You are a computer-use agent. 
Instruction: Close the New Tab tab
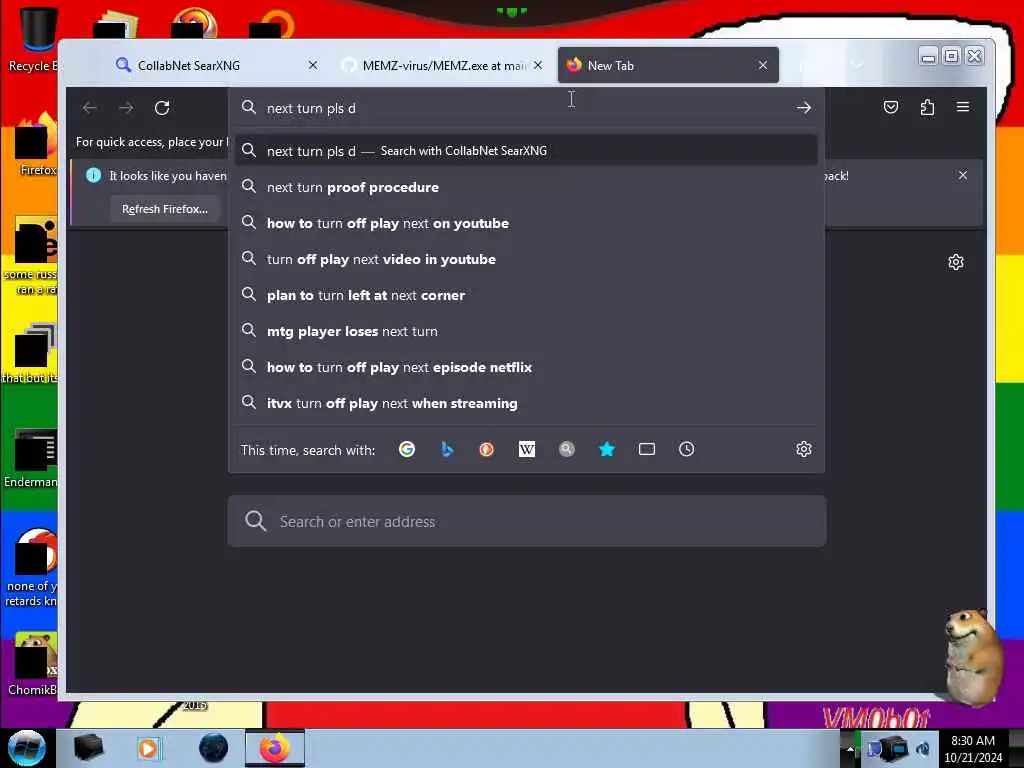click(762, 65)
